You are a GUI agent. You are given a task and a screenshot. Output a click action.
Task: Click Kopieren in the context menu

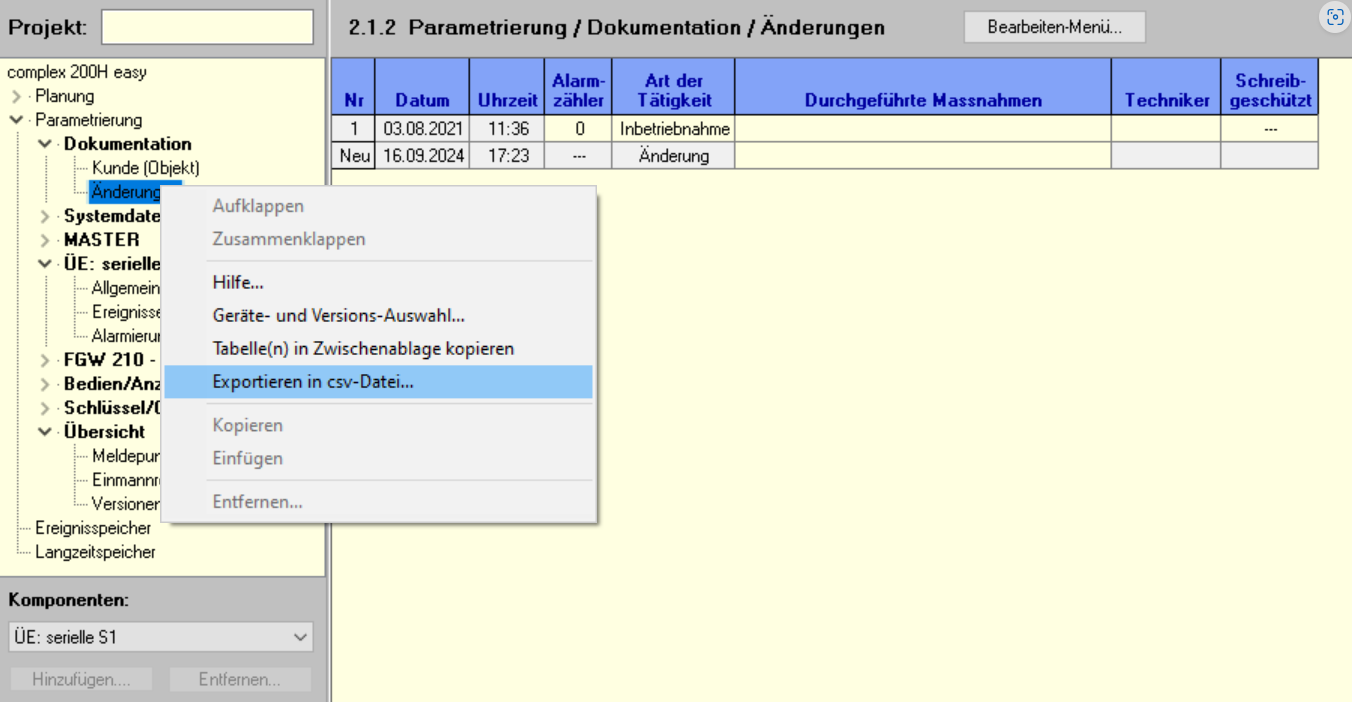[x=378, y=425]
